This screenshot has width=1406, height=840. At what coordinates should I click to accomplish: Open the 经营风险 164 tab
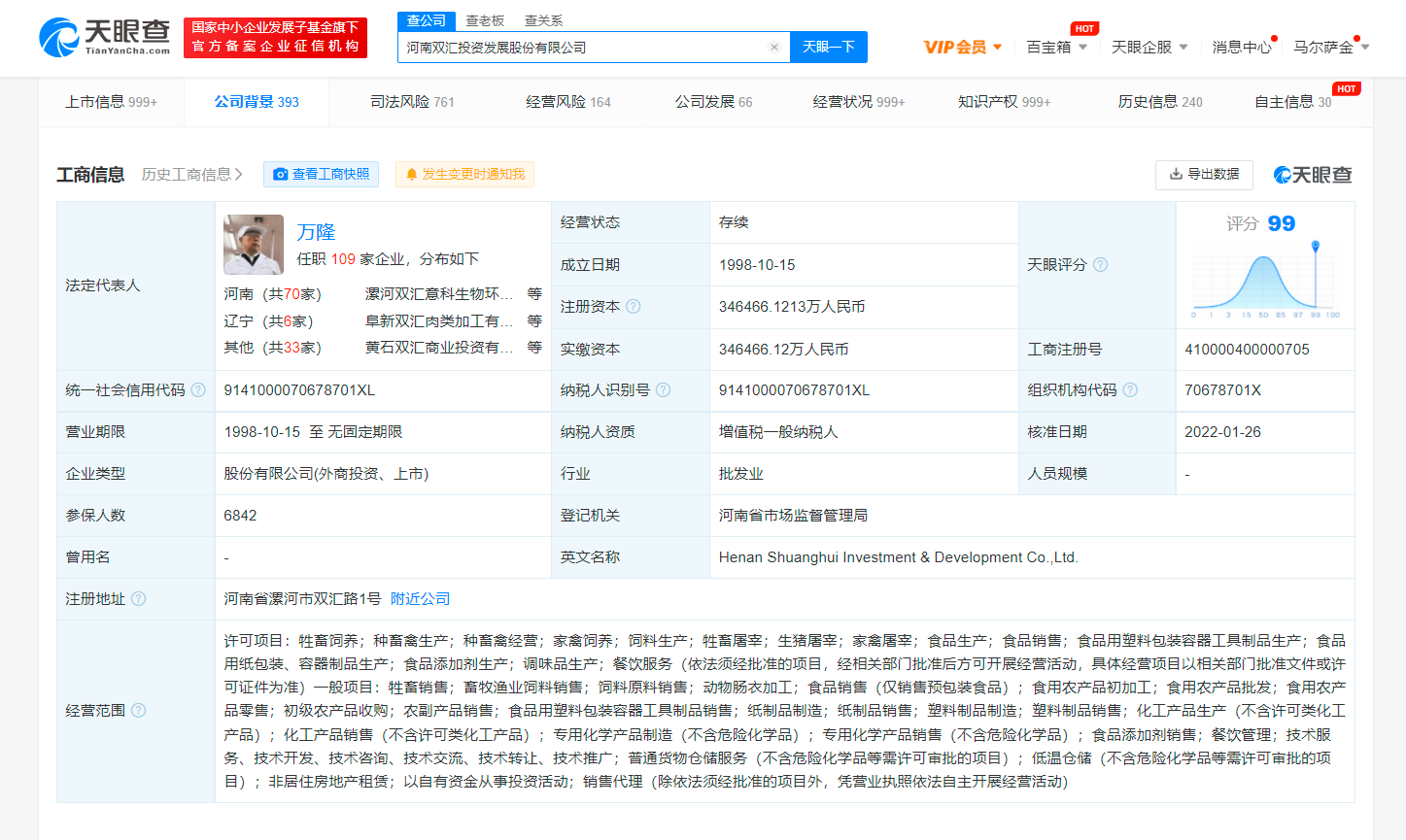pyautogui.click(x=568, y=101)
